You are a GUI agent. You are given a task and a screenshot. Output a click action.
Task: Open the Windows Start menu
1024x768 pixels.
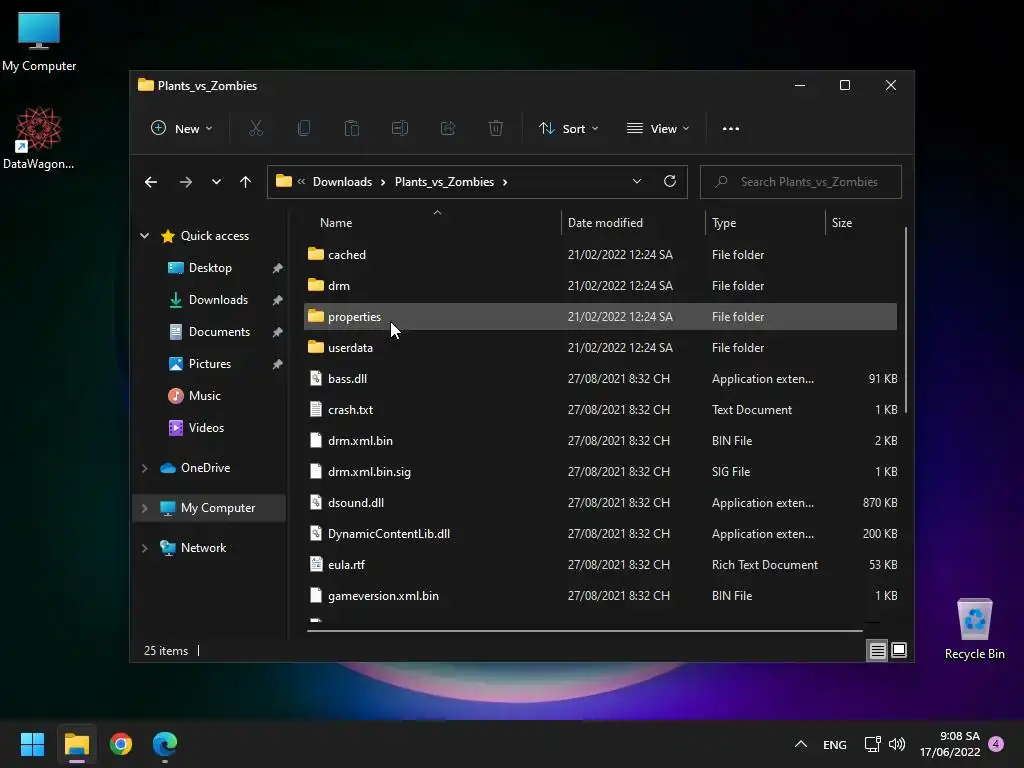click(32, 744)
